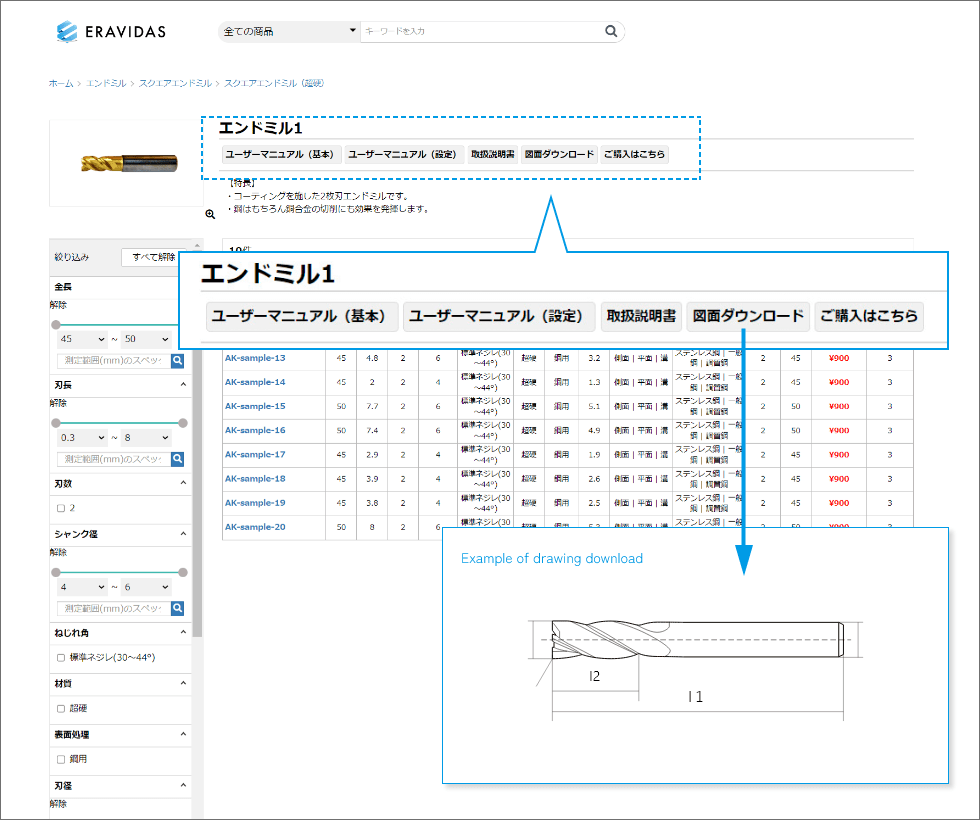This screenshot has width=980, height=820.
Task: Click the search icon in the 刃長 spec field
Action: (x=178, y=459)
